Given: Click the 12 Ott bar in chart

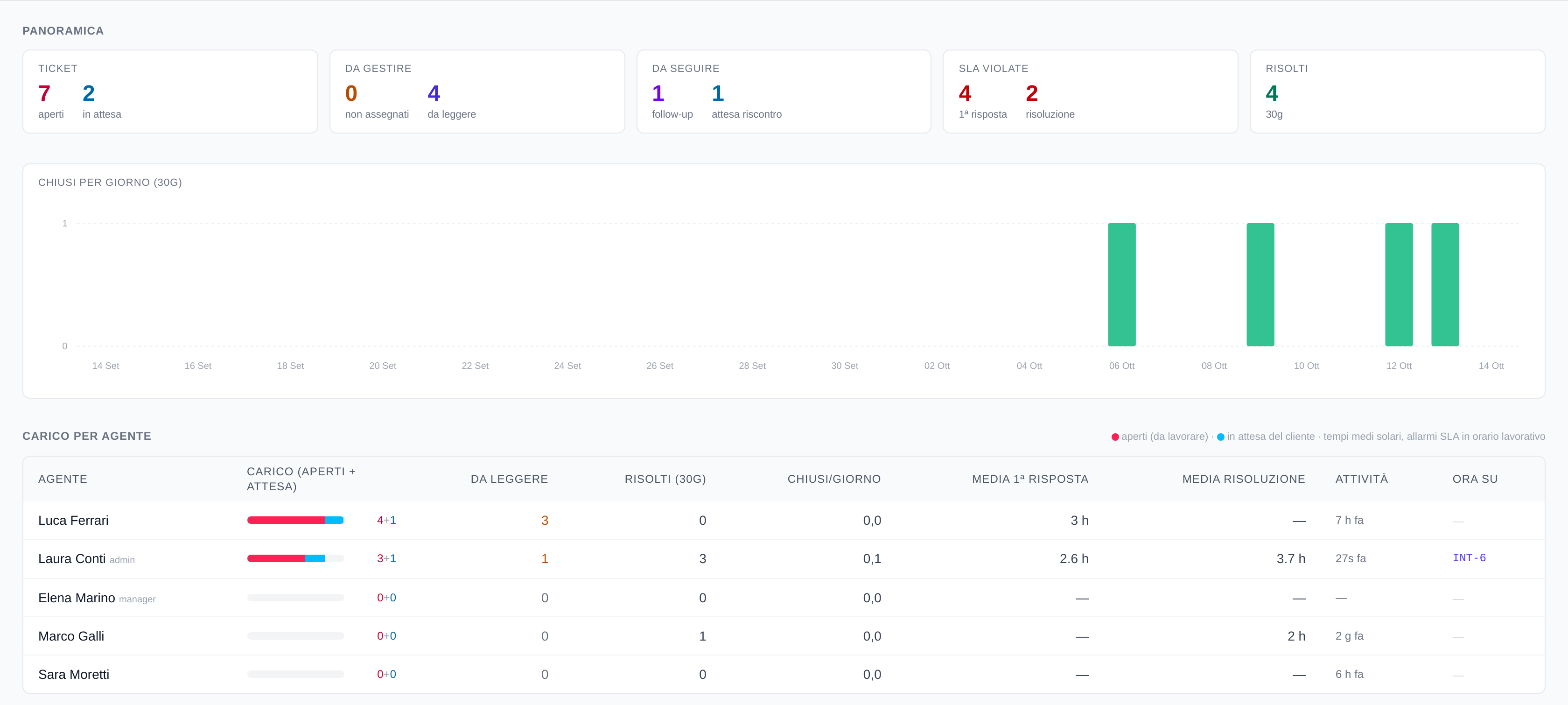Looking at the screenshot, I should pyautogui.click(x=1399, y=284).
